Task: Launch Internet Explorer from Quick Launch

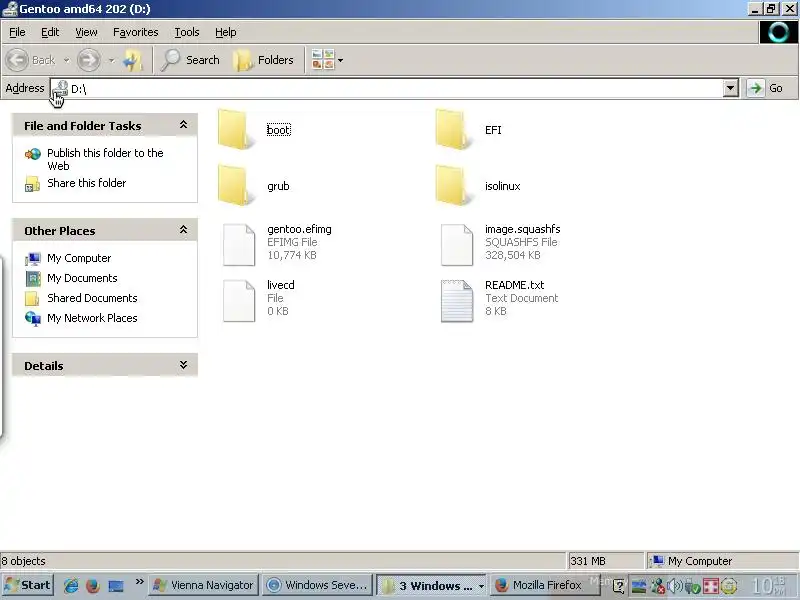Action: pyautogui.click(x=71, y=586)
